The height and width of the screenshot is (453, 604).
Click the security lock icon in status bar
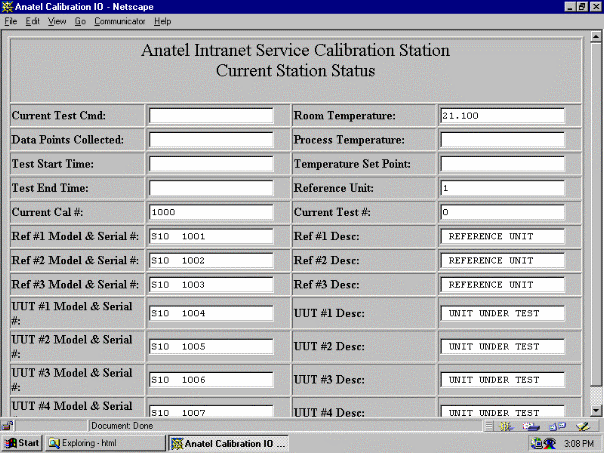7,426
